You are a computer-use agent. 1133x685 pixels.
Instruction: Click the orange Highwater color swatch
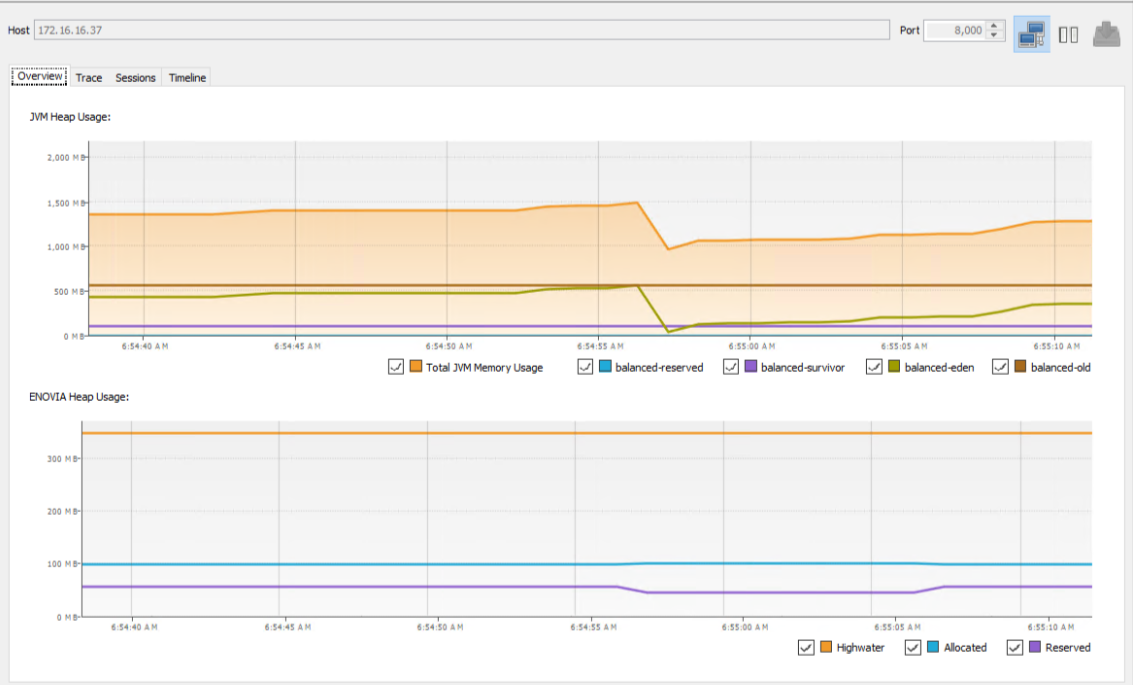826,647
